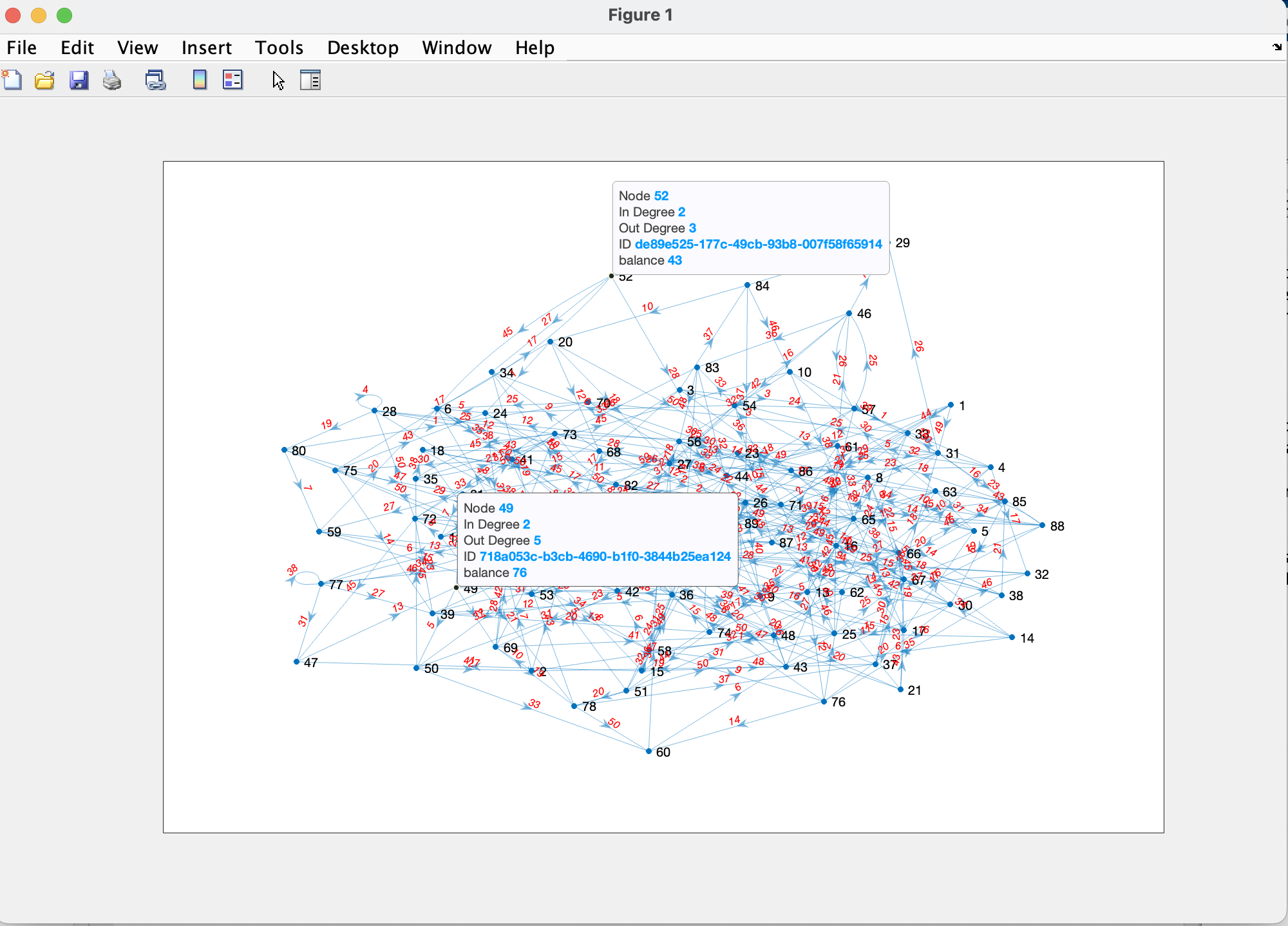Print the figure
The image size is (1288, 926).
(x=111, y=80)
